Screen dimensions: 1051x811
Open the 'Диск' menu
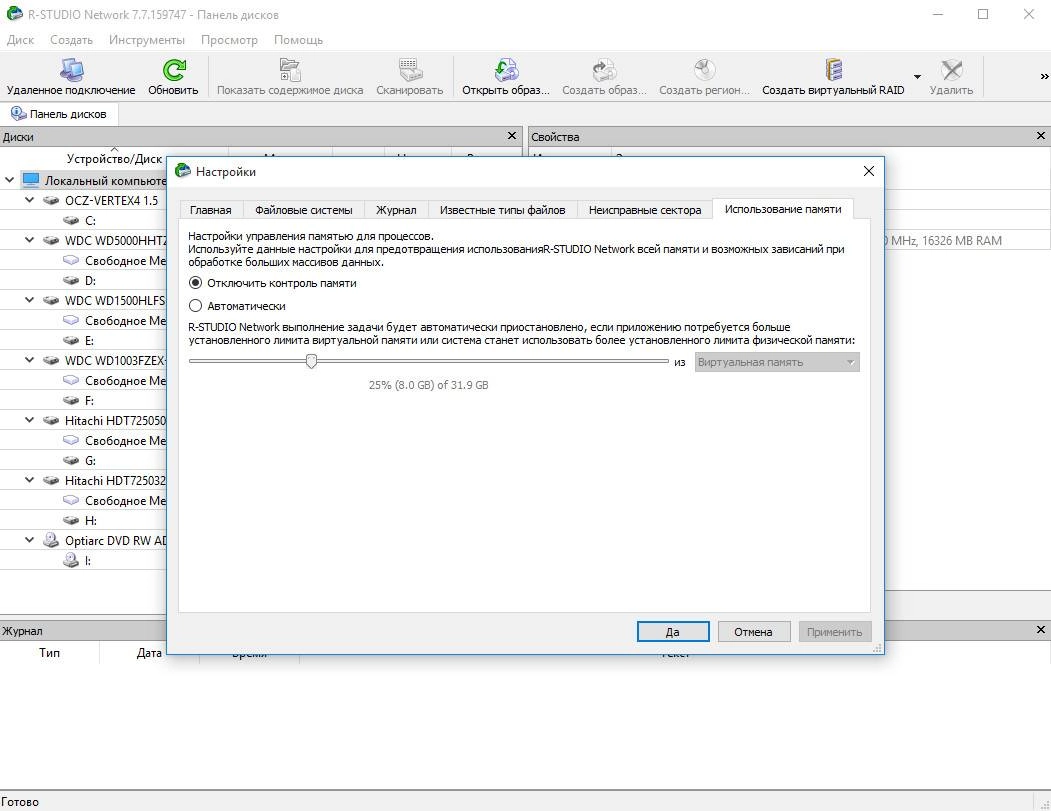pyautogui.click(x=20, y=40)
